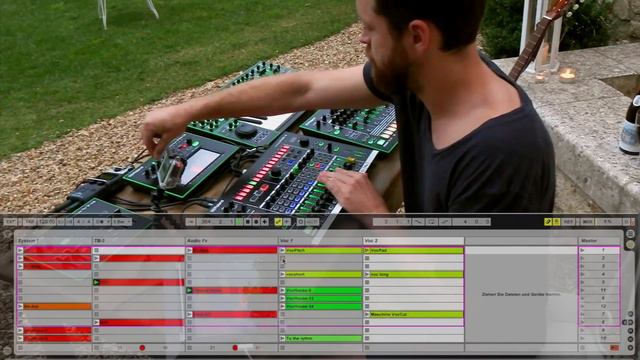
Task: Click the VocHouse 8 clip name
Action: (x=299, y=290)
